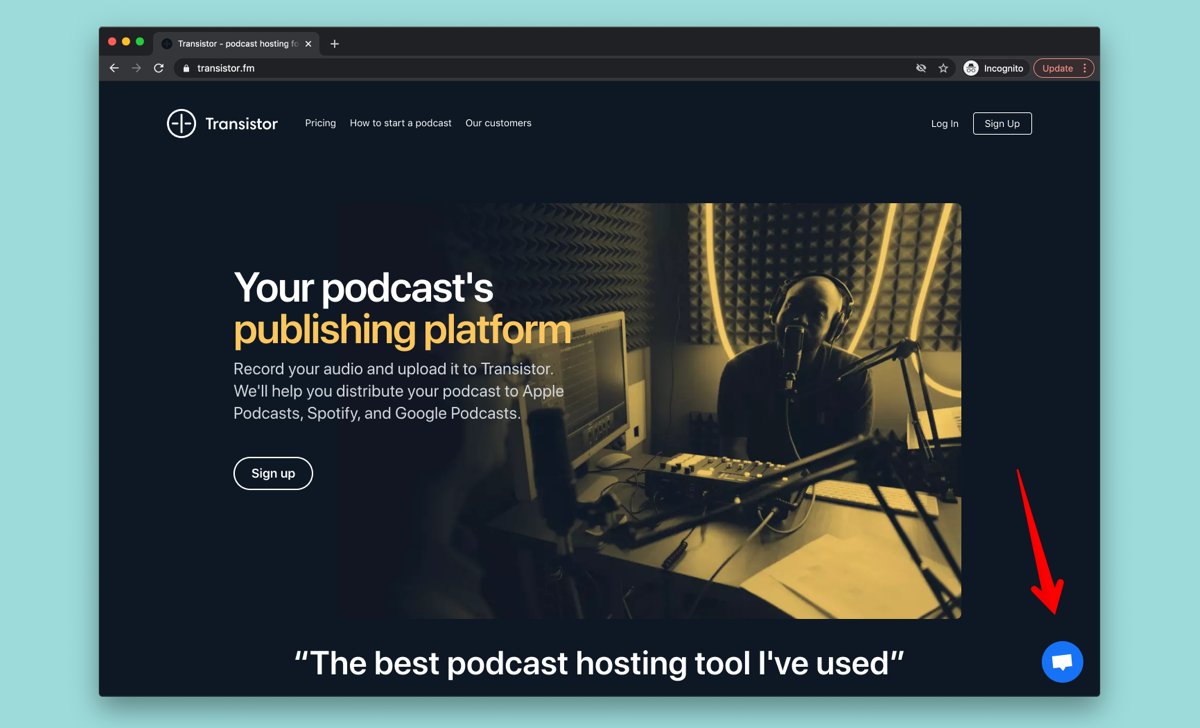Screen dimensions: 1200x728
Task: Open the Pricing page
Action: coord(320,123)
